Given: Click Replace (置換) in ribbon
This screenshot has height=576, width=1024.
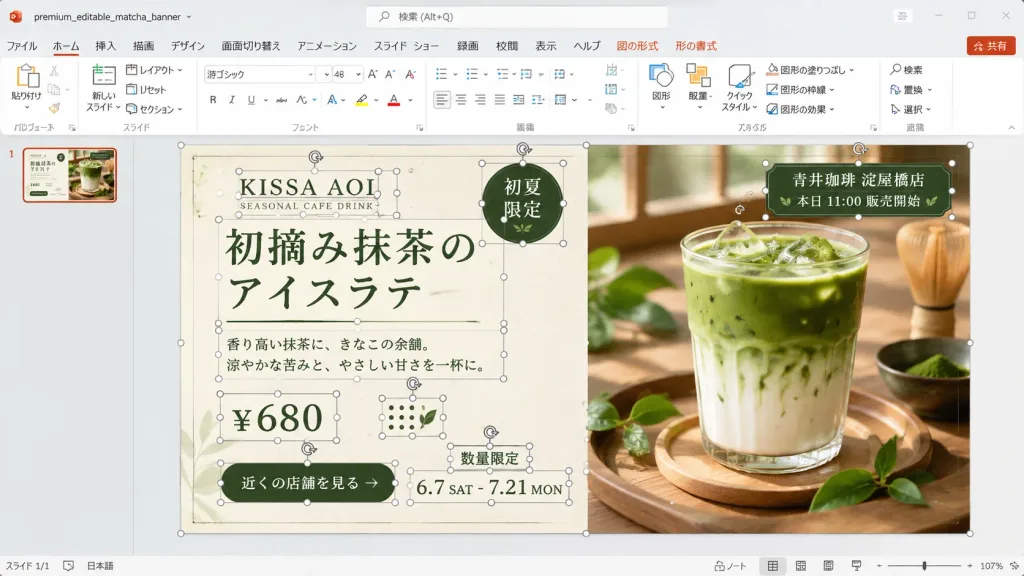Looking at the screenshot, I should coord(910,89).
